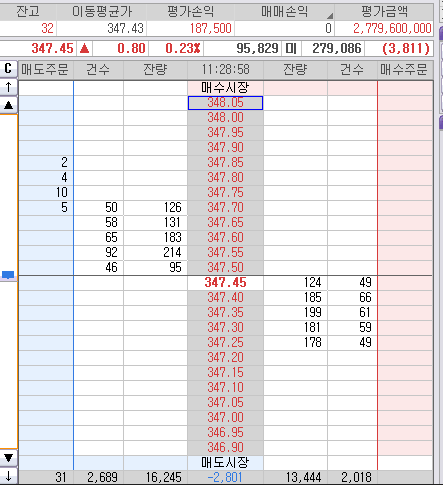
Task: Click the 348.00 price cell
Action: [226, 118]
